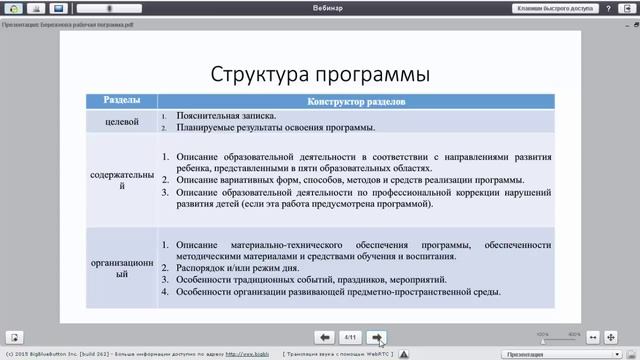Minimize the presentation window
The height and width of the screenshot is (360, 640).
tap(627, 25)
